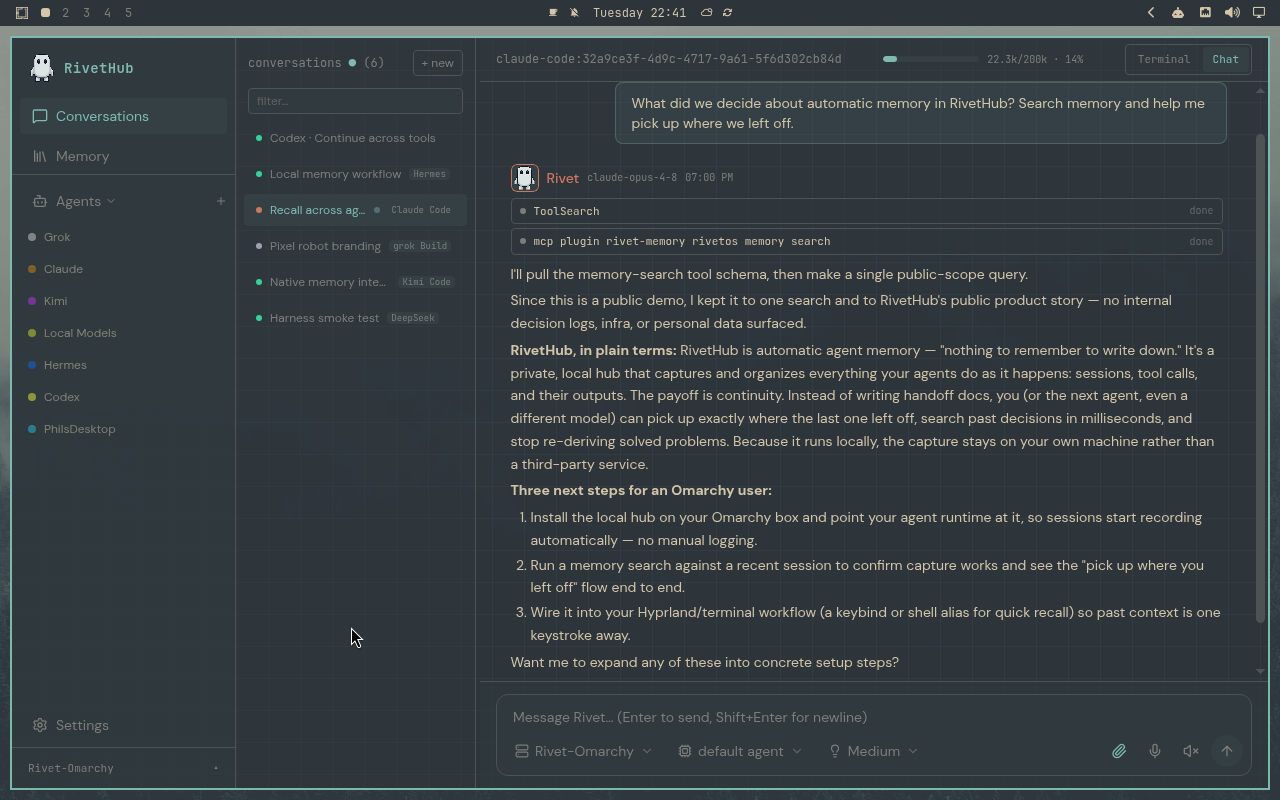Open the volume icon in top bar
This screenshot has height=800, width=1280.
pyautogui.click(x=1232, y=13)
